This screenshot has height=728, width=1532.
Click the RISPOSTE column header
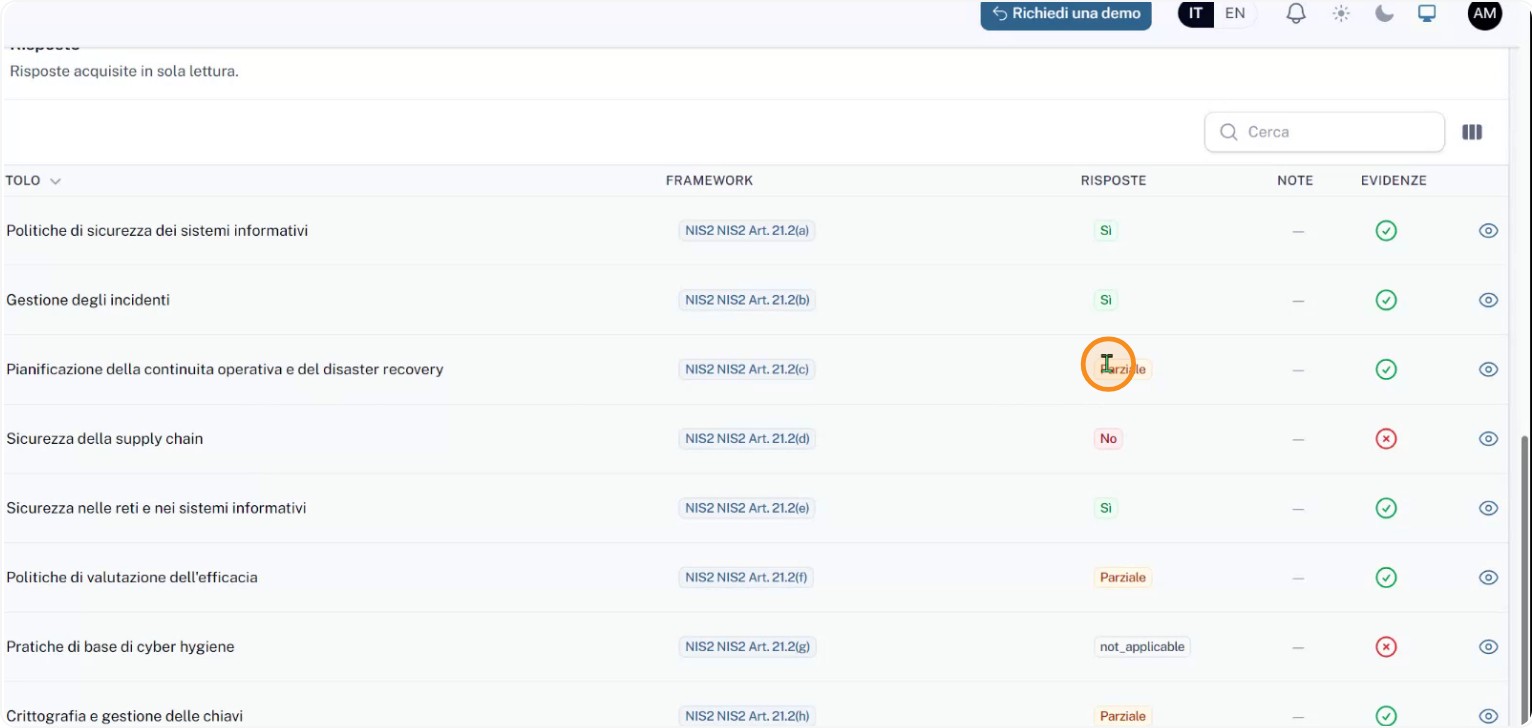click(x=1113, y=181)
